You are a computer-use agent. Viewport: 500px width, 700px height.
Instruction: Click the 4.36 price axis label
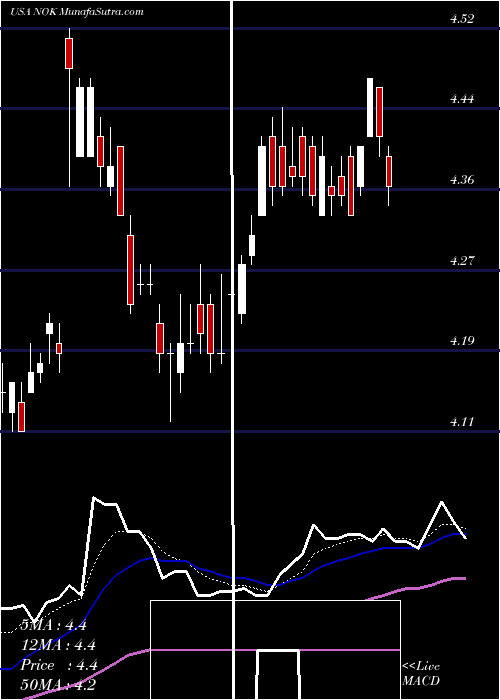(x=462, y=180)
